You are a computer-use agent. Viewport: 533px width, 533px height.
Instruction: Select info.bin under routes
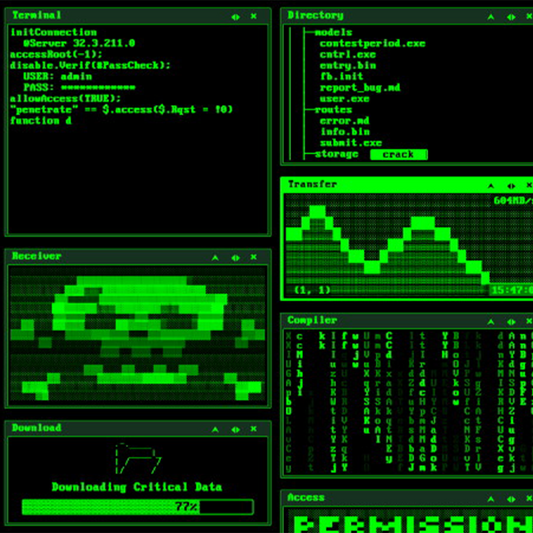pyautogui.click(x=344, y=132)
